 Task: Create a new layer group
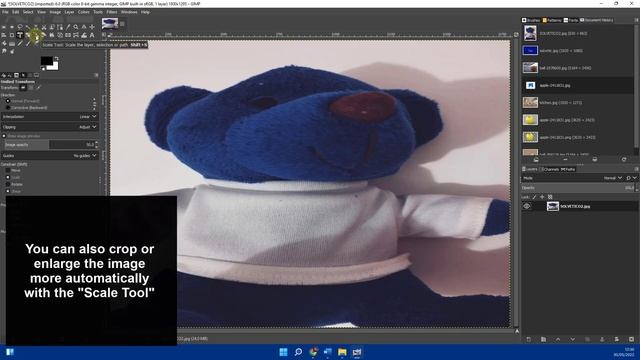tap(543, 339)
